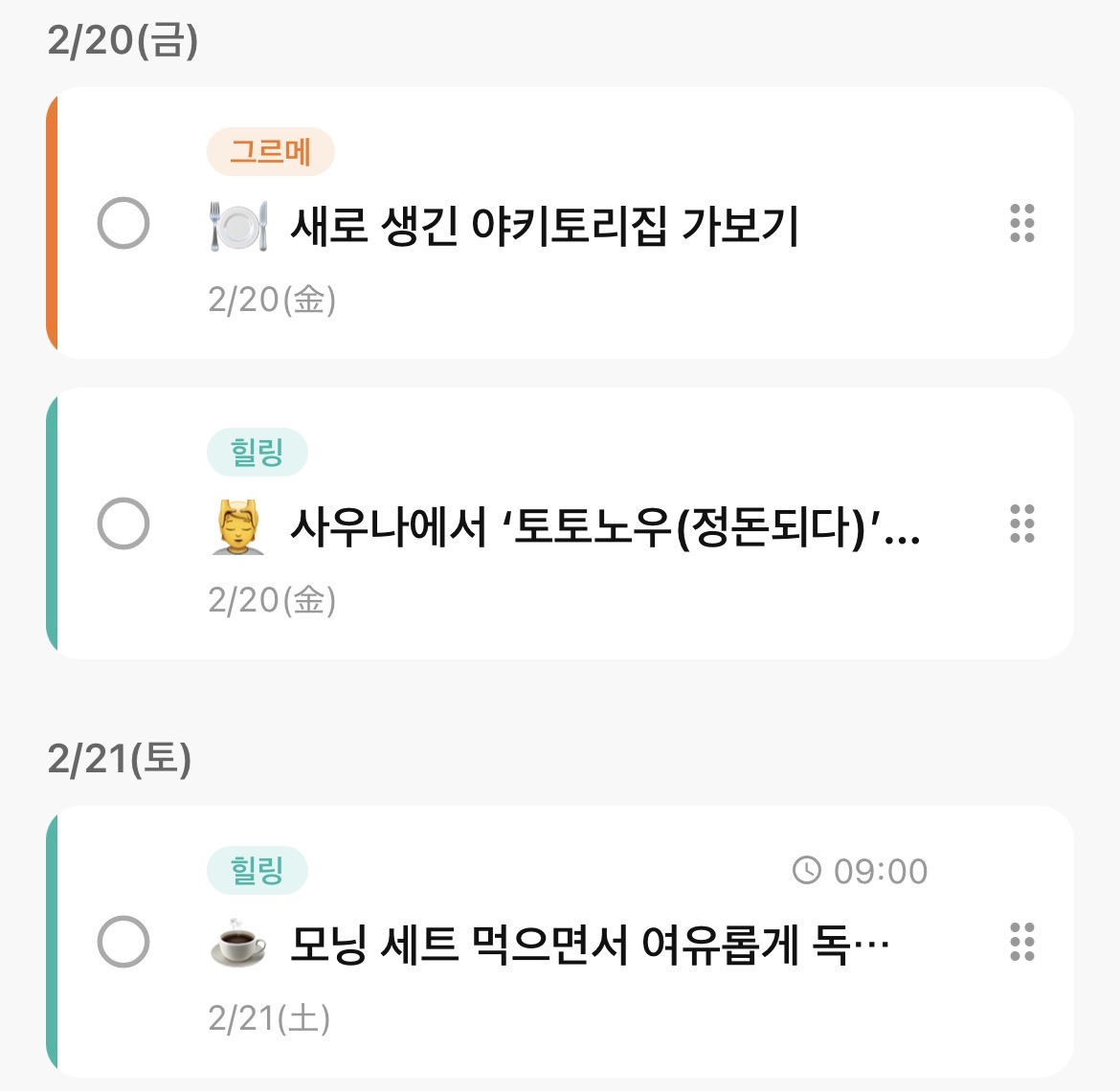Viewport: 1120px width, 1091px height.
Task: Open the 사우나에서 '토토노우' task title
Action: coord(605,526)
